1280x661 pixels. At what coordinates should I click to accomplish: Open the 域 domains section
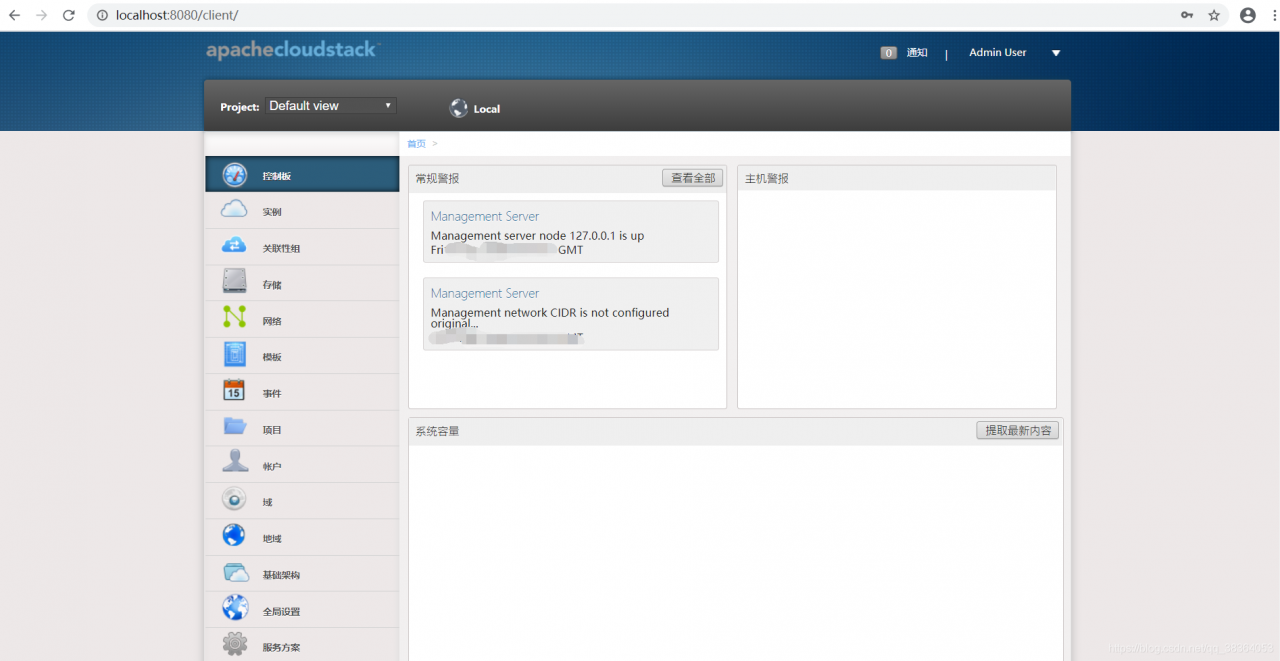point(302,501)
